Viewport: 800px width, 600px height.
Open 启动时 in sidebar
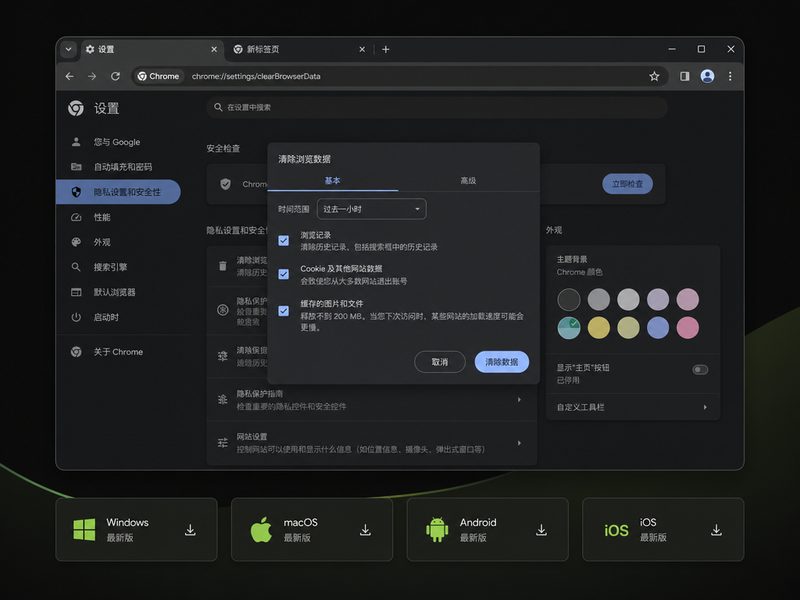(118, 317)
